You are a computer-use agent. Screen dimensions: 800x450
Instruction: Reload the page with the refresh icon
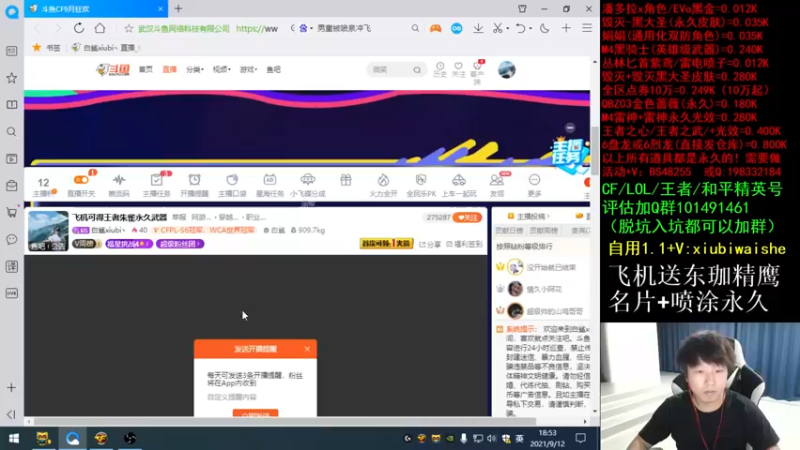coord(79,28)
